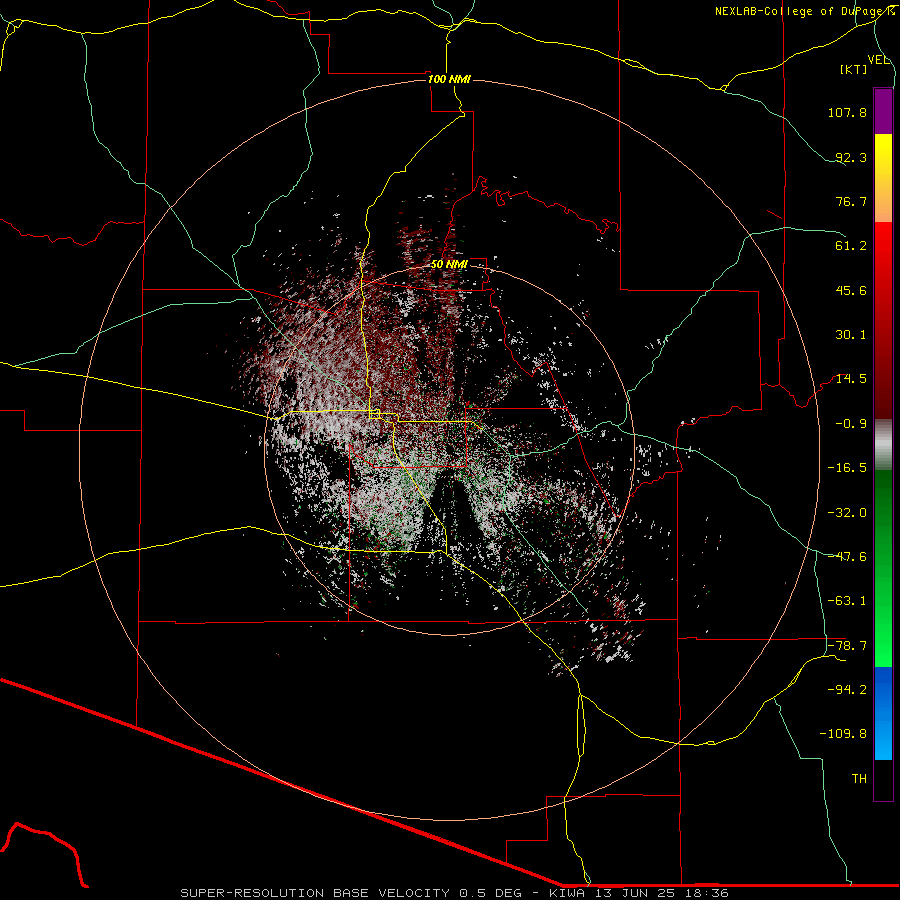The image size is (900, 900).
Task: Click the -32.0 legend value
Action: click(x=847, y=513)
